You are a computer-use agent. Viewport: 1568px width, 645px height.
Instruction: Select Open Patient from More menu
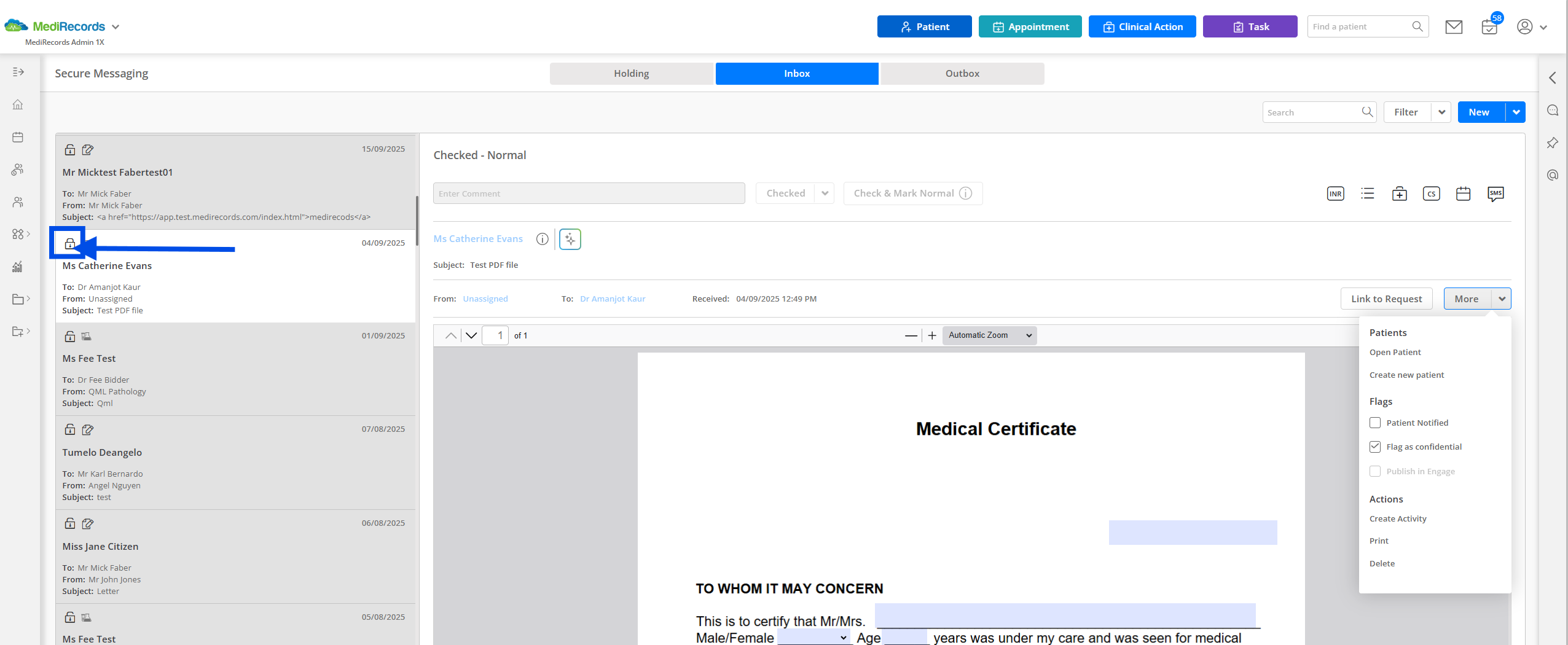click(1395, 353)
